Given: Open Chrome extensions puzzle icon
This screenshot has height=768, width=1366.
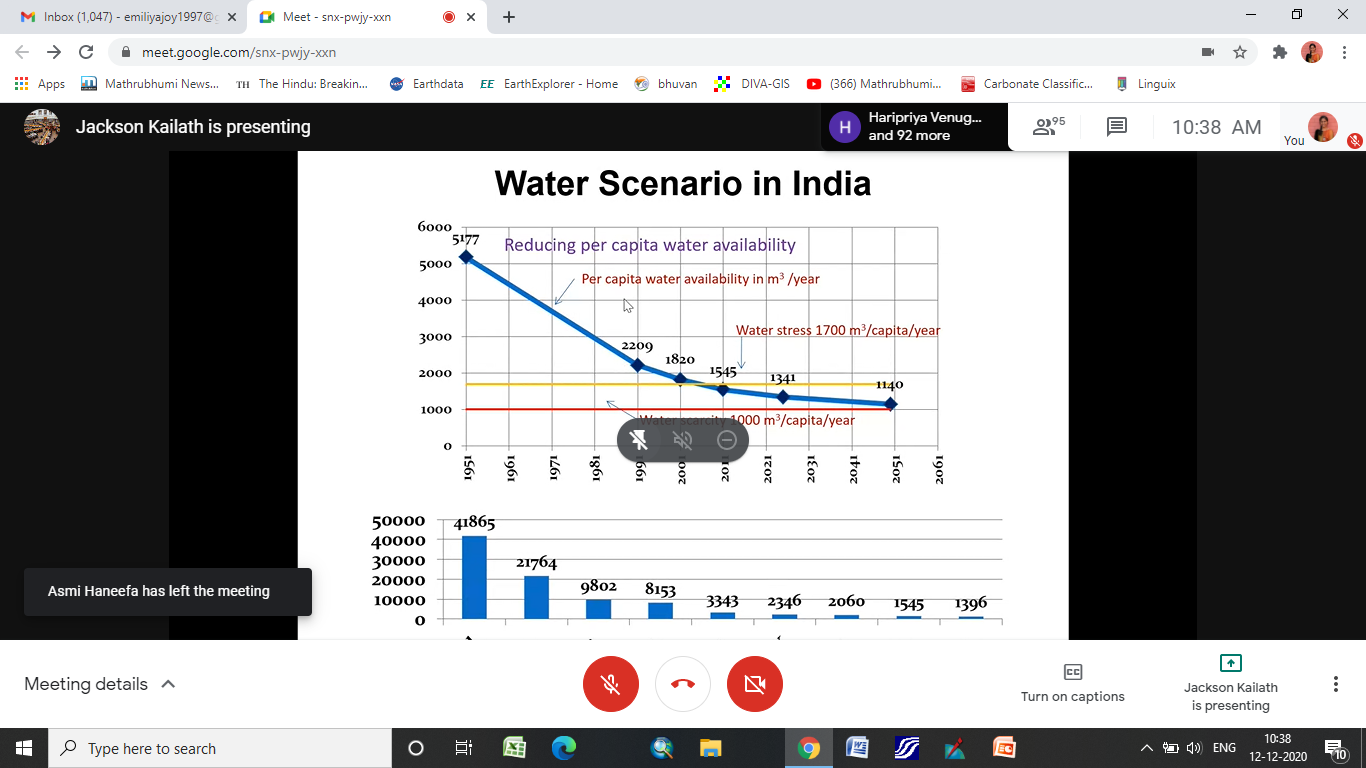Looking at the screenshot, I should [1279, 52].
